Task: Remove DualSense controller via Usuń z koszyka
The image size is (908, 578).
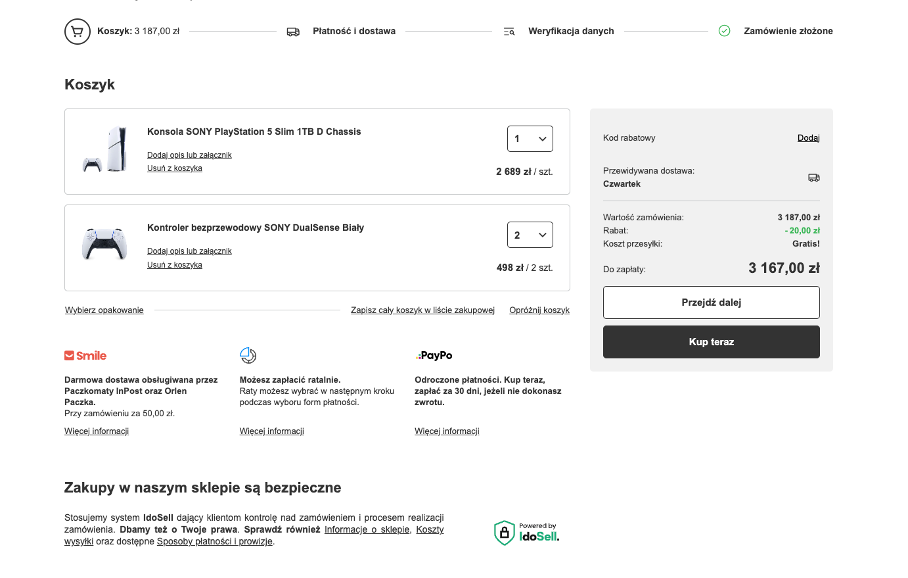Action: point(174,265)
